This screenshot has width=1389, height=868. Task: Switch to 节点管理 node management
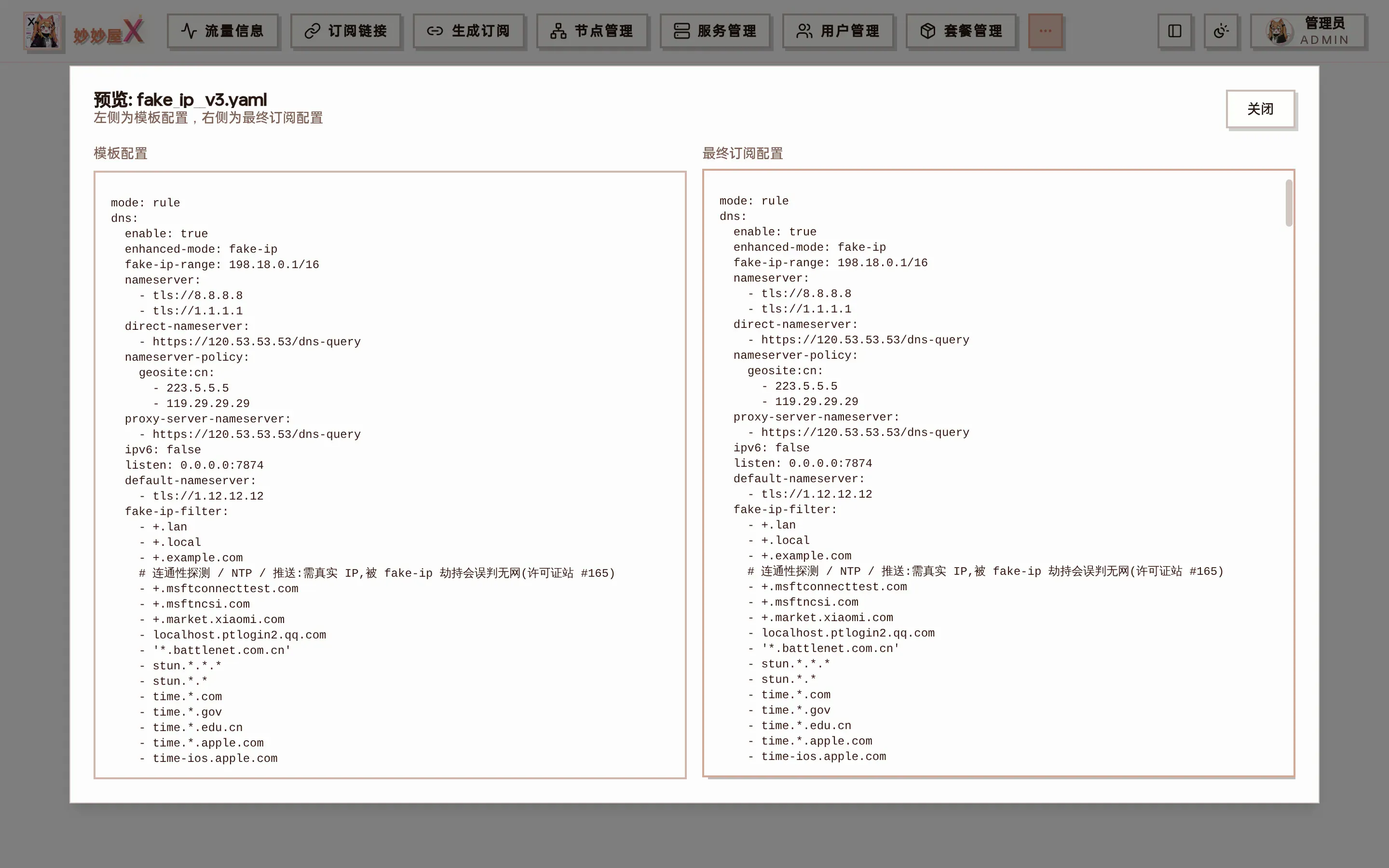(x=592, y=31)
